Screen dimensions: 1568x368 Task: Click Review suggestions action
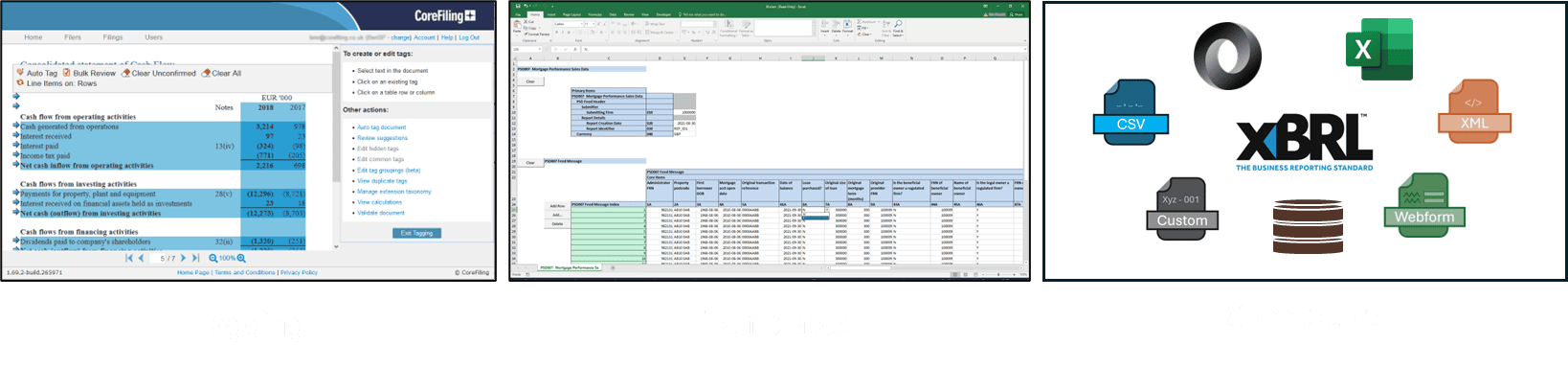tap(382, 138)
